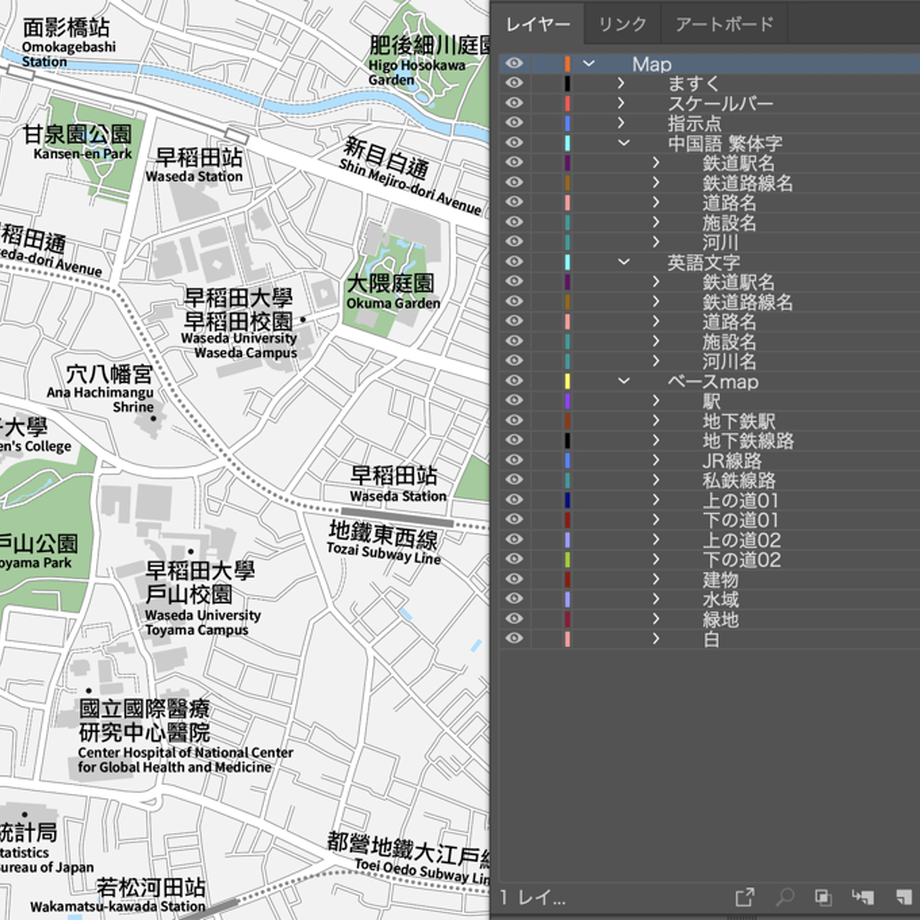
Task: Hide the 英語文字 layer group
Action: (514, 262)
